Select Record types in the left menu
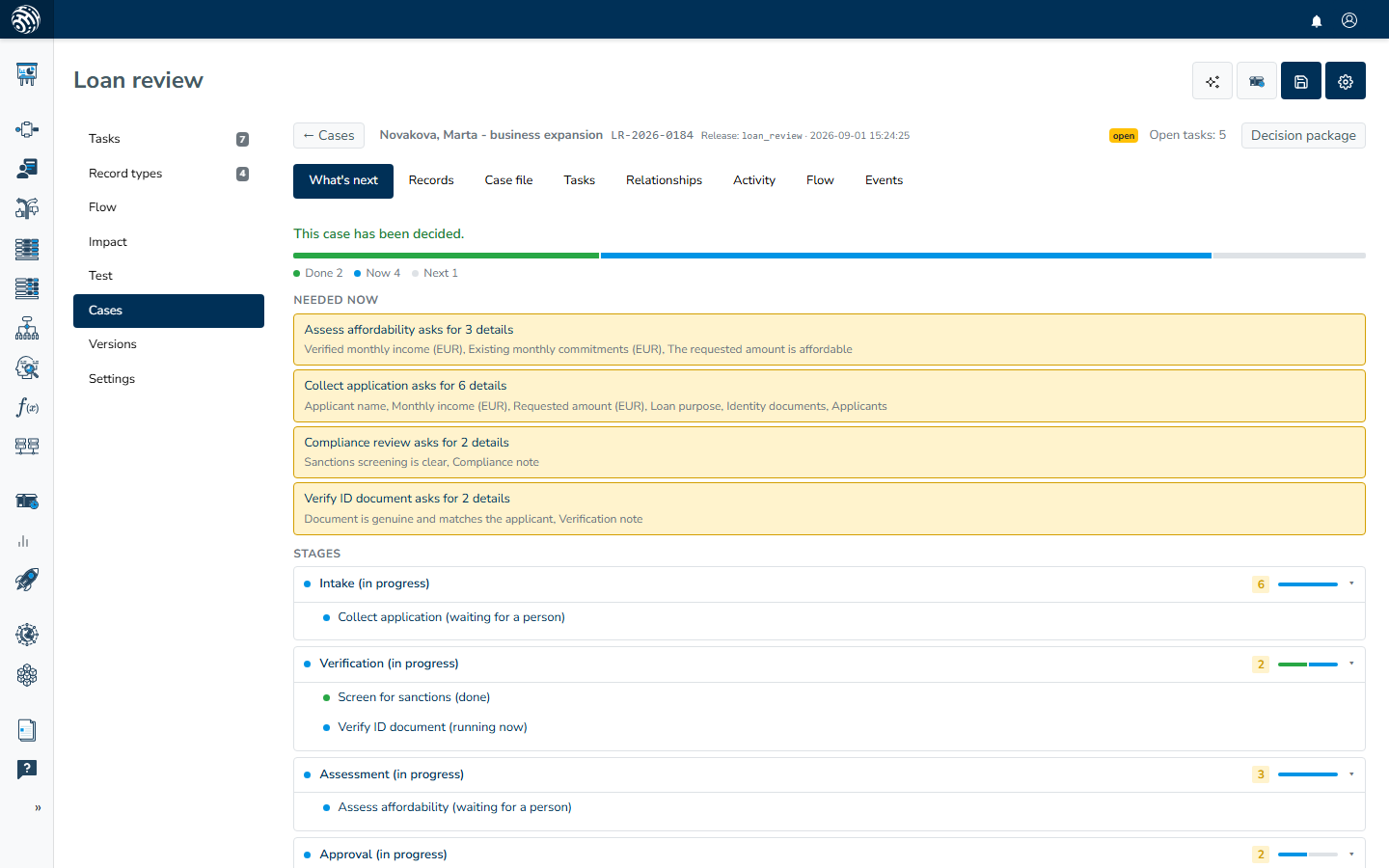This screenshot has height=868, width=1389. [x=169, y=174]
